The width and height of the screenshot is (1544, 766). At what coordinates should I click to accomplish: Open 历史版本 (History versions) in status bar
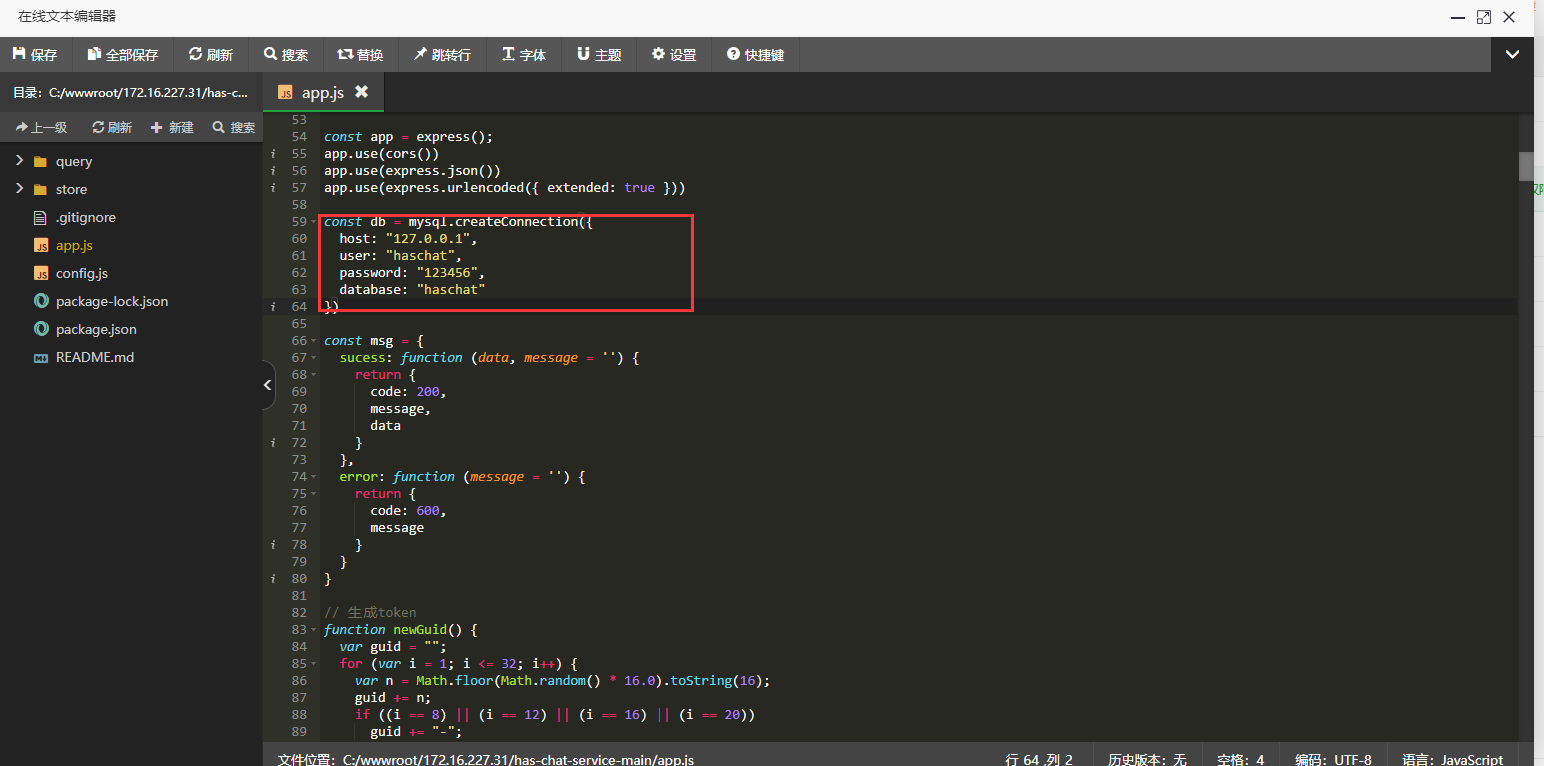1147,760
